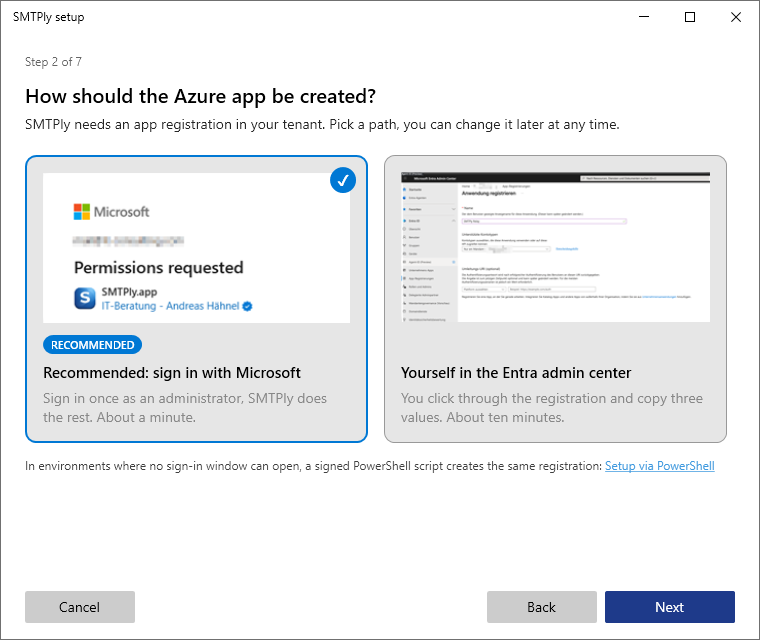Cancel the SMTPly setup
Viewport: 760px width, 640px height.
tap(79, 607)
